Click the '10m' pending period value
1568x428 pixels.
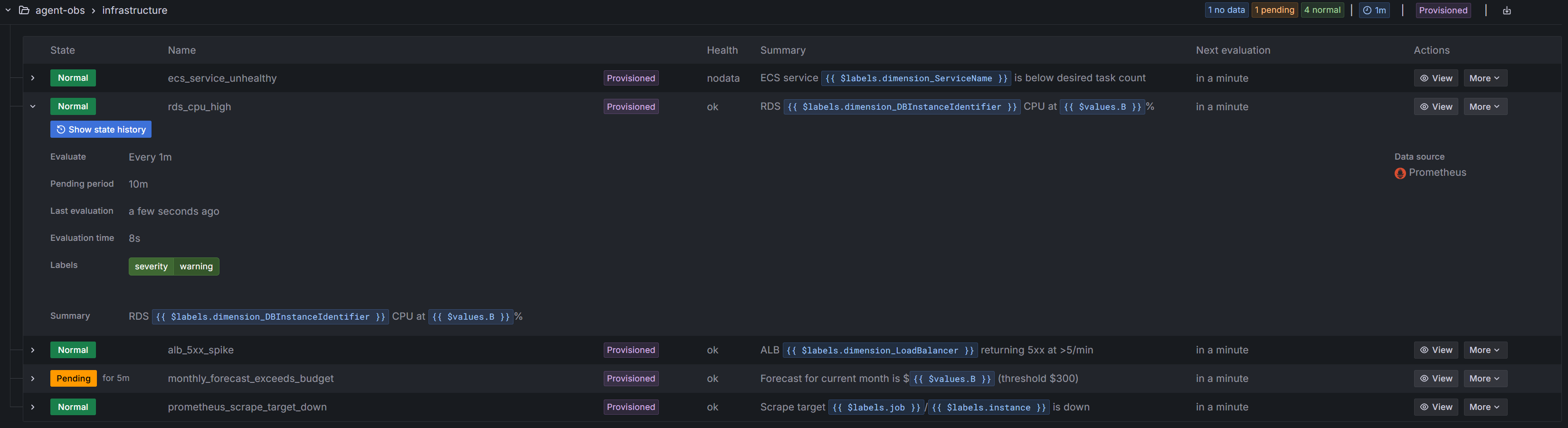tap(138, 184)
